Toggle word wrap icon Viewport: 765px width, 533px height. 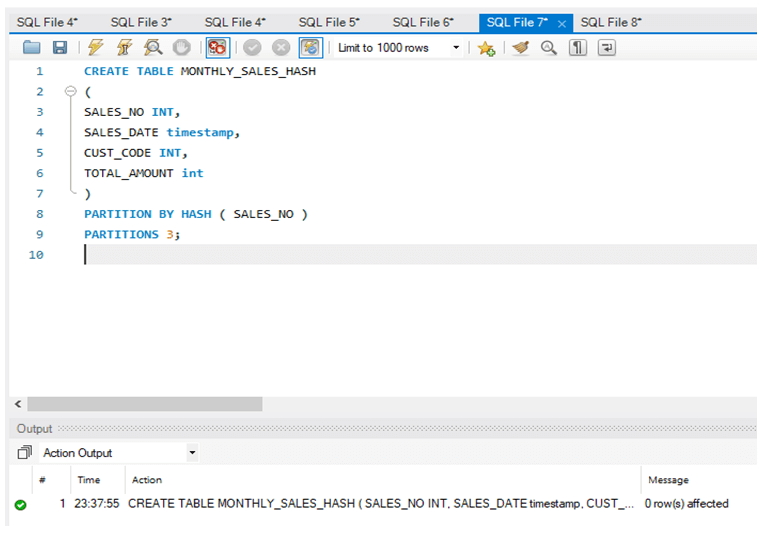click(x=606, y=47)
